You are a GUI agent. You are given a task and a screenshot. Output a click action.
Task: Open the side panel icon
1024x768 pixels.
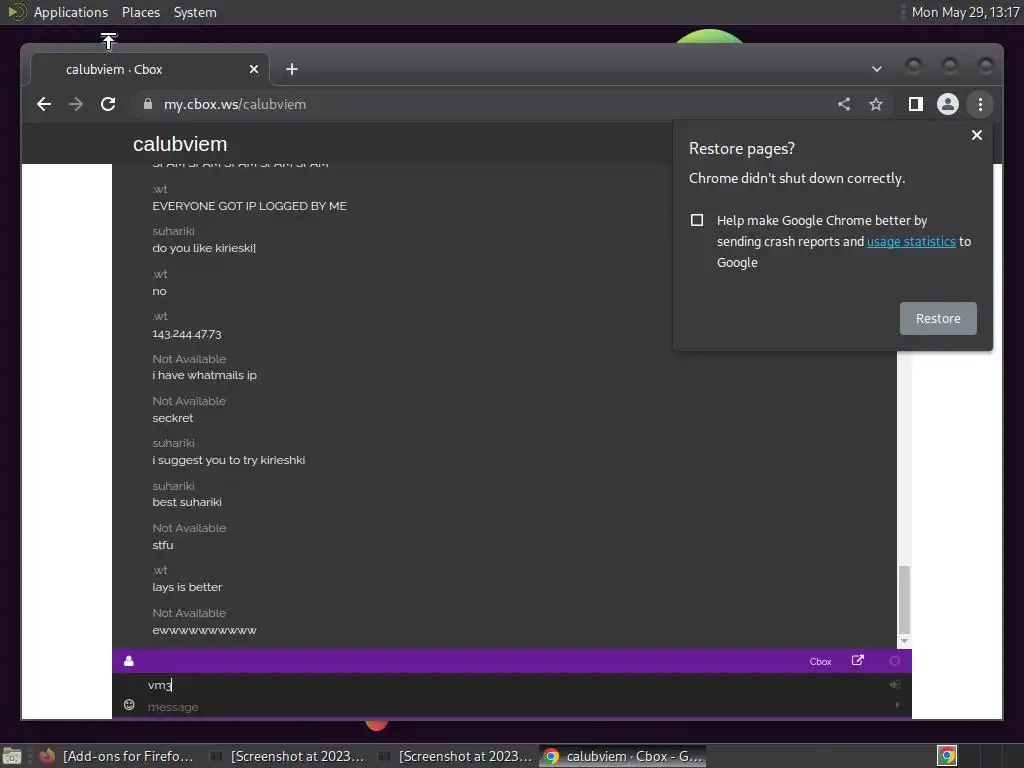point(916,104)
